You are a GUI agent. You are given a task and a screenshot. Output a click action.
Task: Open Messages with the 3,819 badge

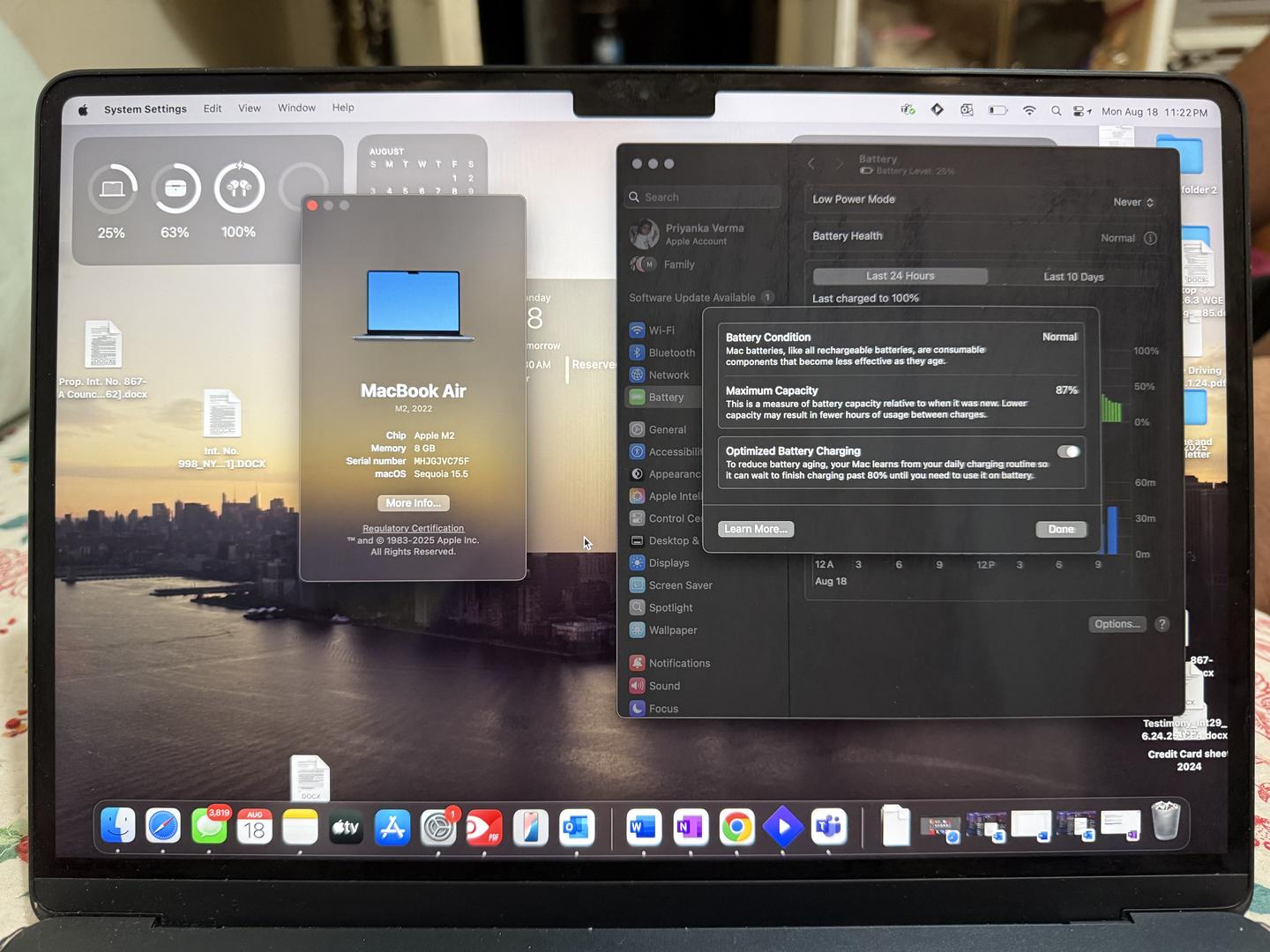coord(210,826)
